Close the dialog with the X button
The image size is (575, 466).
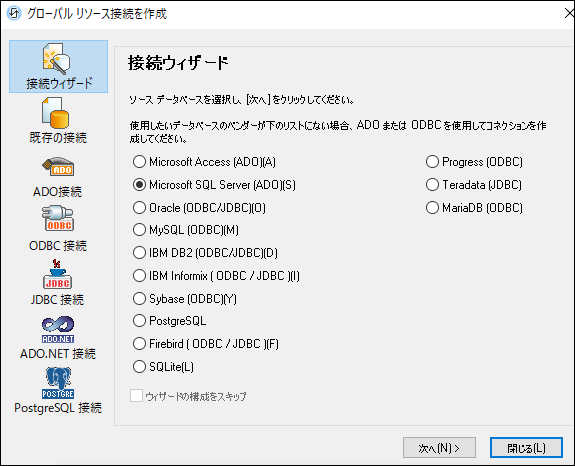(569, 14)
